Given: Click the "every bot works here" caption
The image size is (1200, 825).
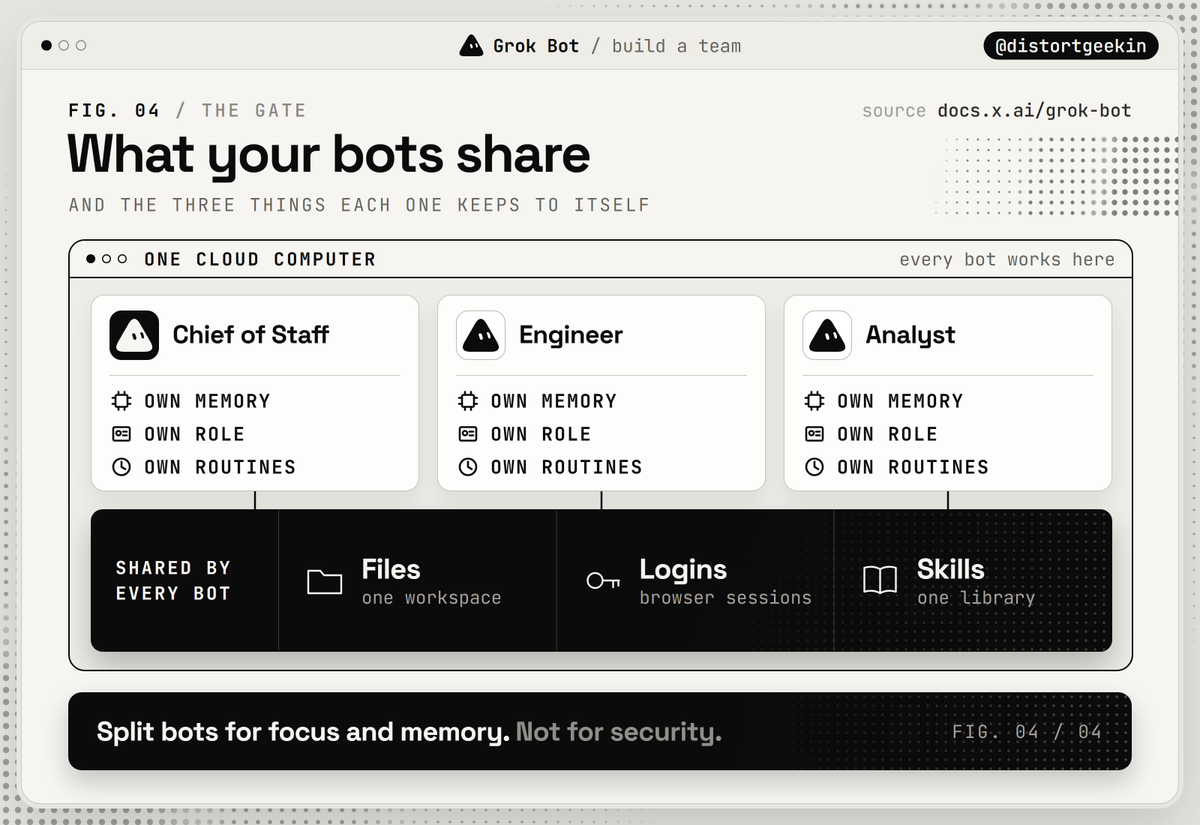Looking at the screenshot, I should pyautogui.click(x=1007, y=259).
